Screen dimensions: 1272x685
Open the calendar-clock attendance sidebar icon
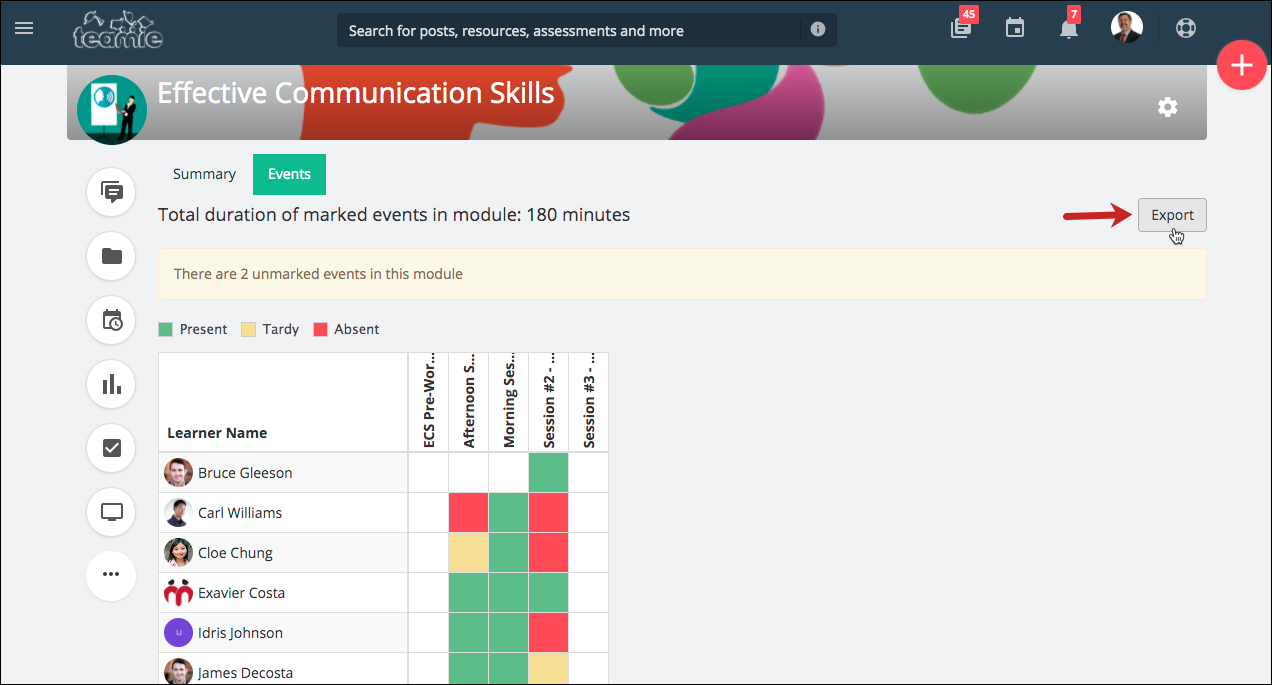pyautogui.click(x=112, y=320)
